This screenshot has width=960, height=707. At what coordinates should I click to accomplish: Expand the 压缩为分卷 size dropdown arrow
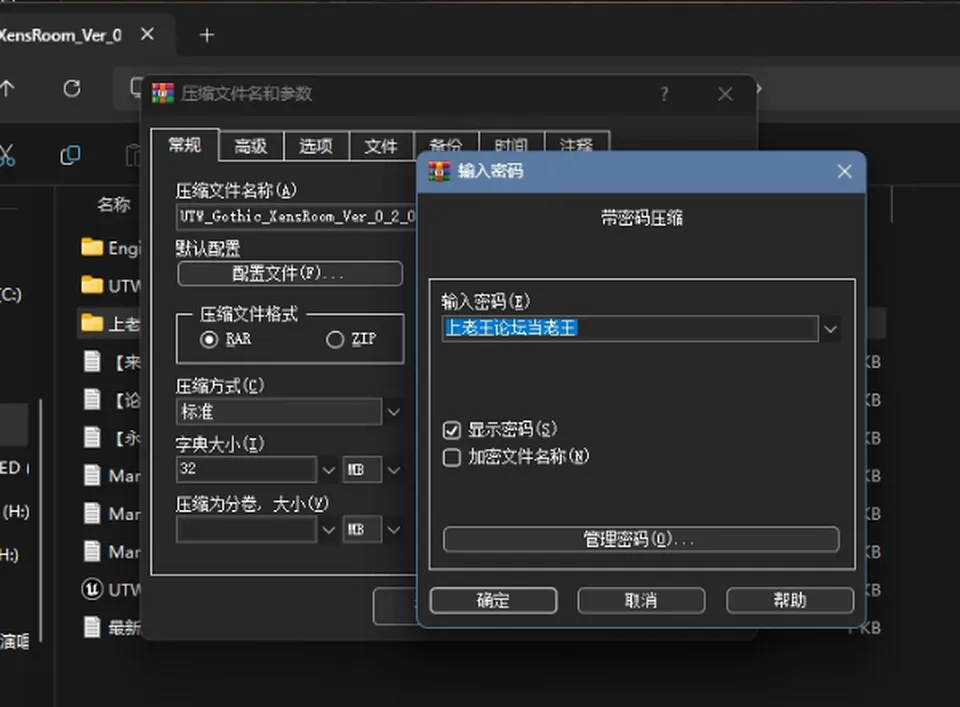click(328, 529)
